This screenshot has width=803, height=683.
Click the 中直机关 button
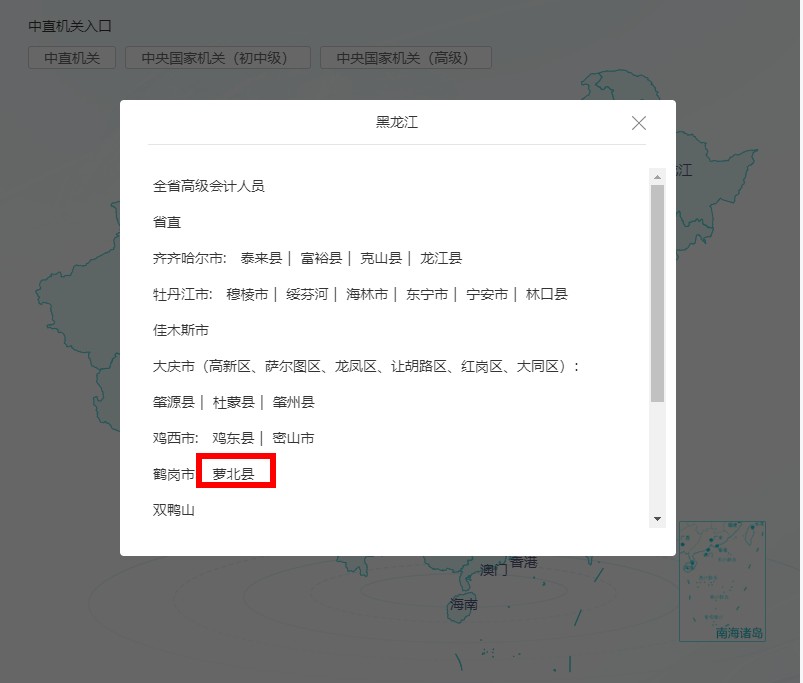70,57
